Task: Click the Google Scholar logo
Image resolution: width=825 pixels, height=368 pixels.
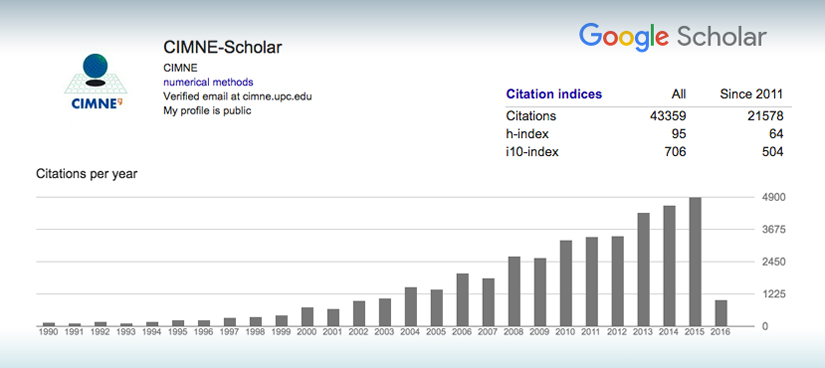Action: (x=672, y=38)
